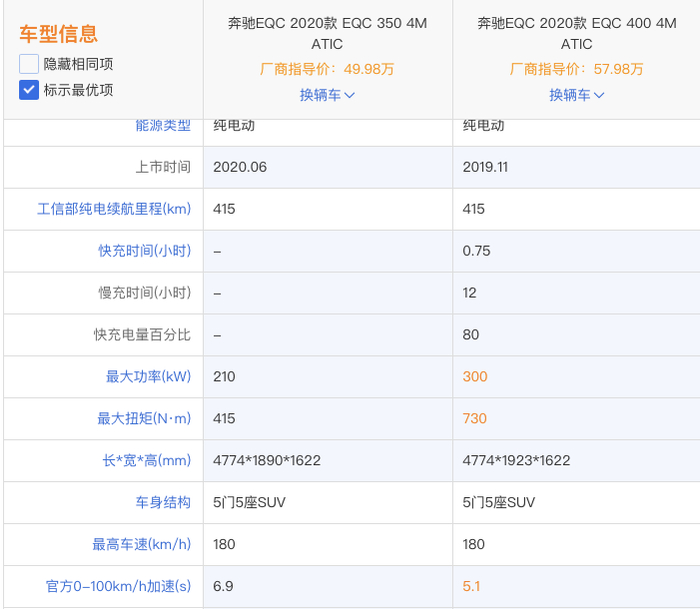
Task: Open 换辆车 dropdown for EQC 350
Action: 327,95
